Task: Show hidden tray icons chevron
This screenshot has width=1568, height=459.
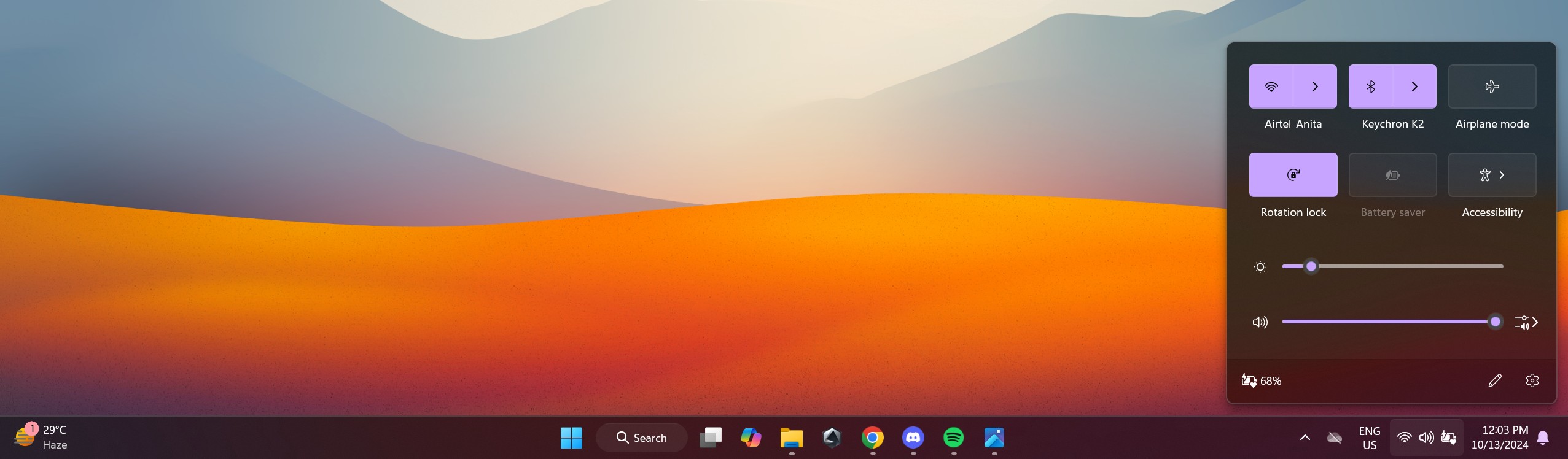Action: tap(1305, 438)
